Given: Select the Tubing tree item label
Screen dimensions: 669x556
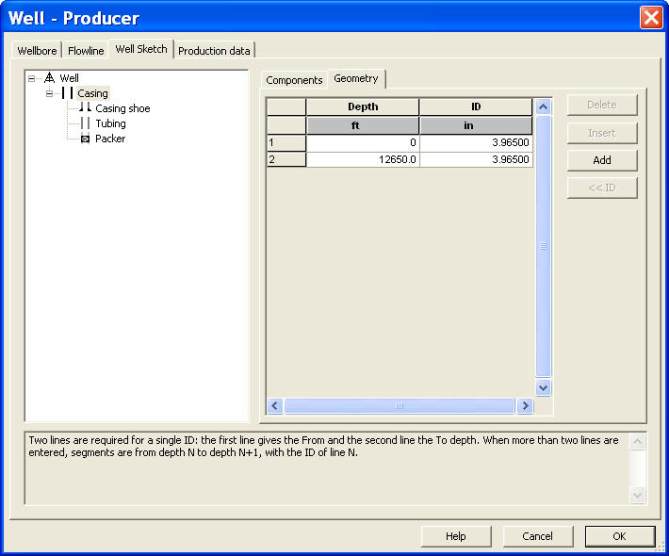Looking at the screenshot, I should (110, 124).
